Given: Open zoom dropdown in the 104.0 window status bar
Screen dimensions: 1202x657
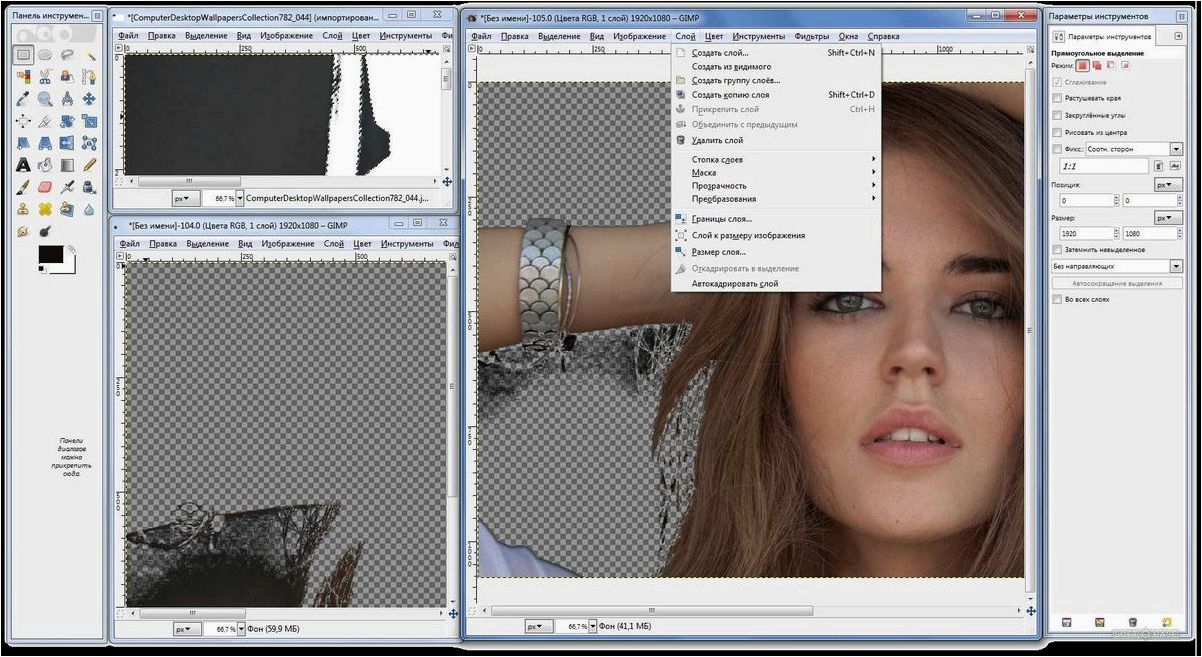Looking at the screenshot, I should point(239,629).
